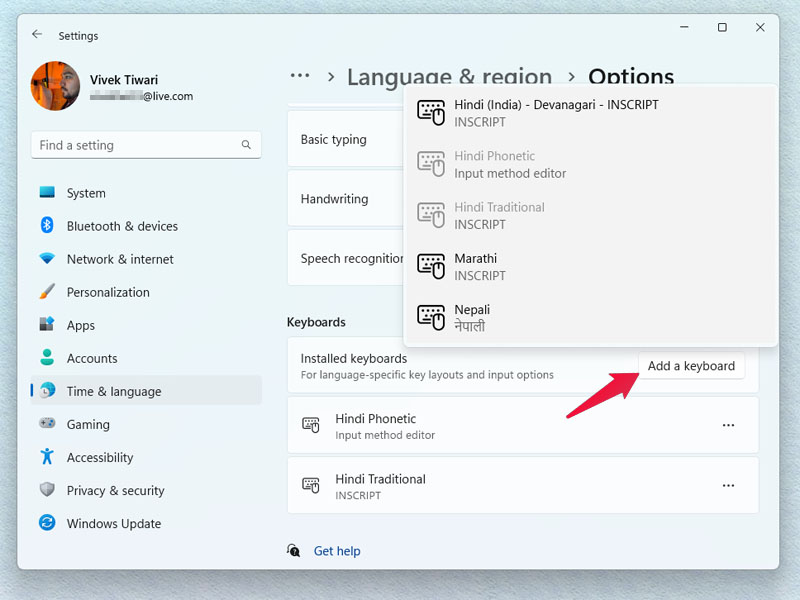Click the keyboard icon of installed Hindi Phonetic

[x=311, y=424]
